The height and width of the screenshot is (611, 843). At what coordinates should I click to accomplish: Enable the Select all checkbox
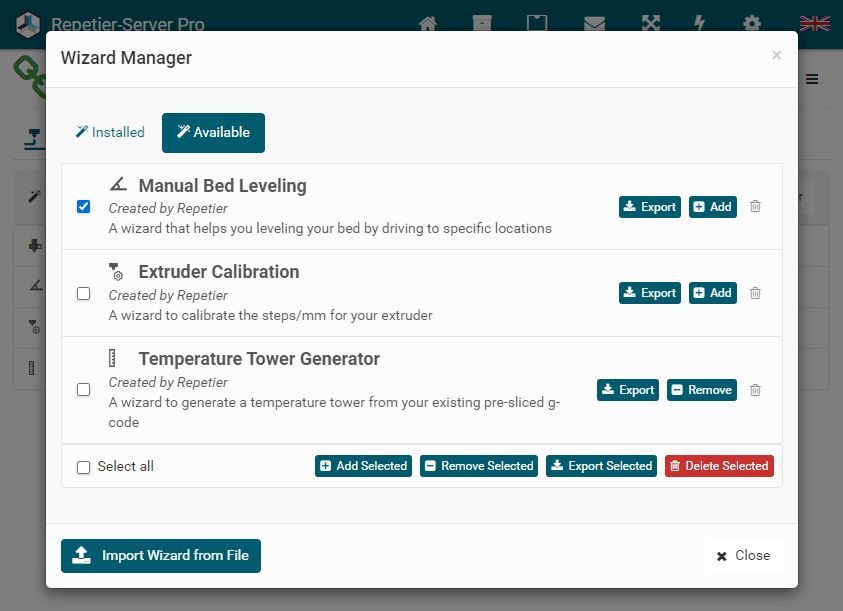84,467
